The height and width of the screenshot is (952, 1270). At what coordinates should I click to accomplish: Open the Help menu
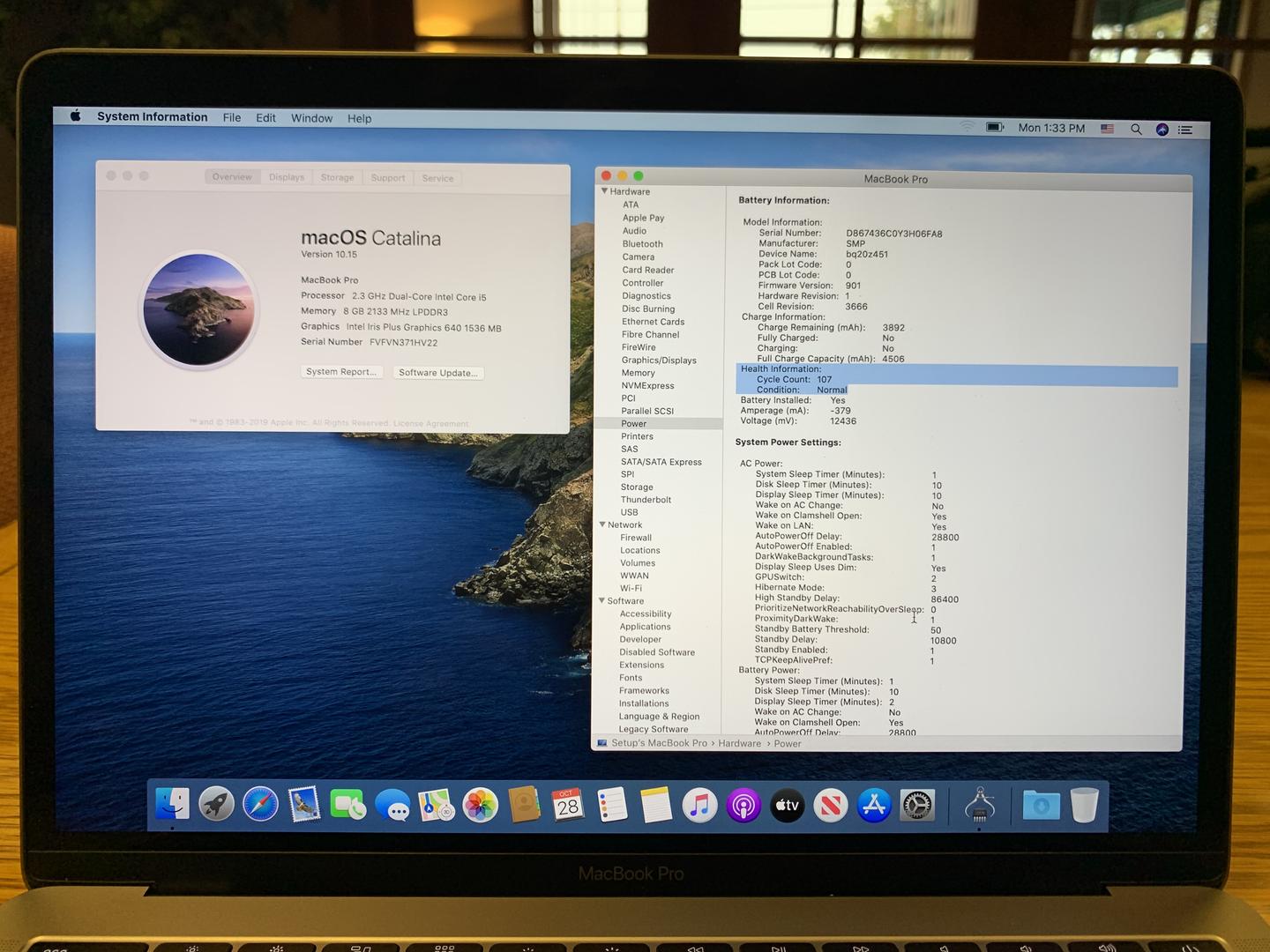[360, 118]
